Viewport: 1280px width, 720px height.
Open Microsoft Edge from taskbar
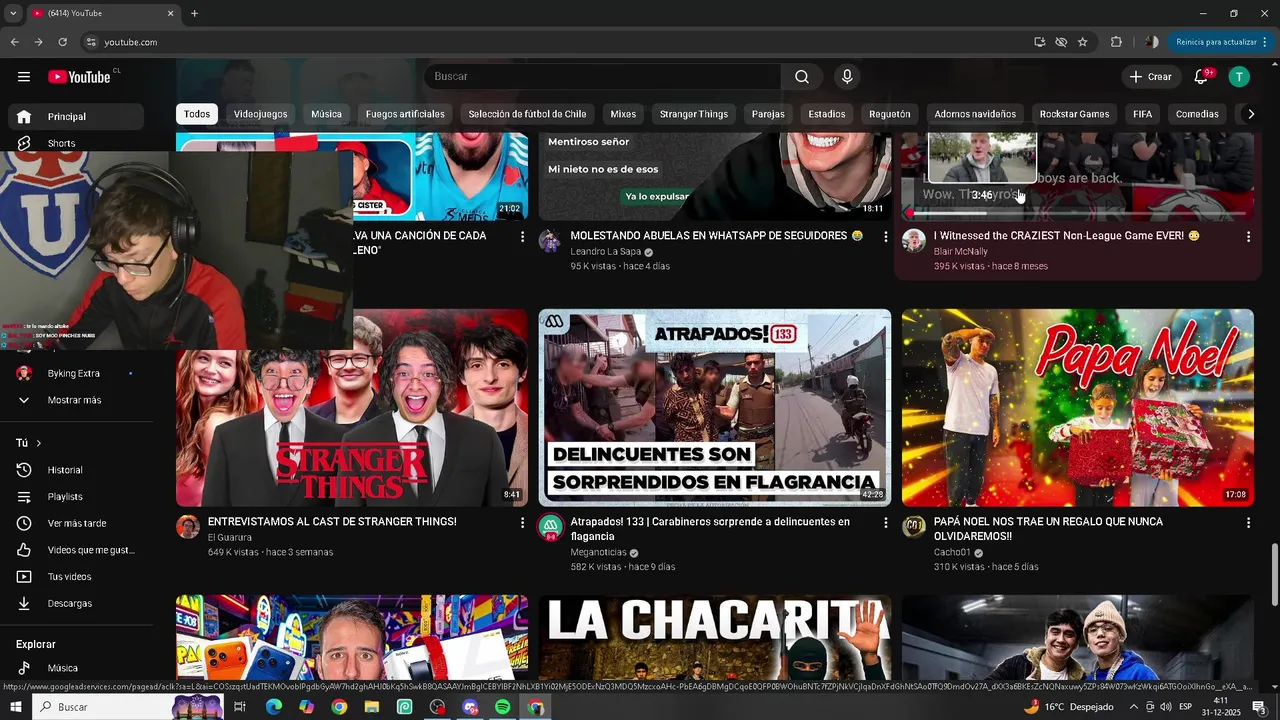273,707
